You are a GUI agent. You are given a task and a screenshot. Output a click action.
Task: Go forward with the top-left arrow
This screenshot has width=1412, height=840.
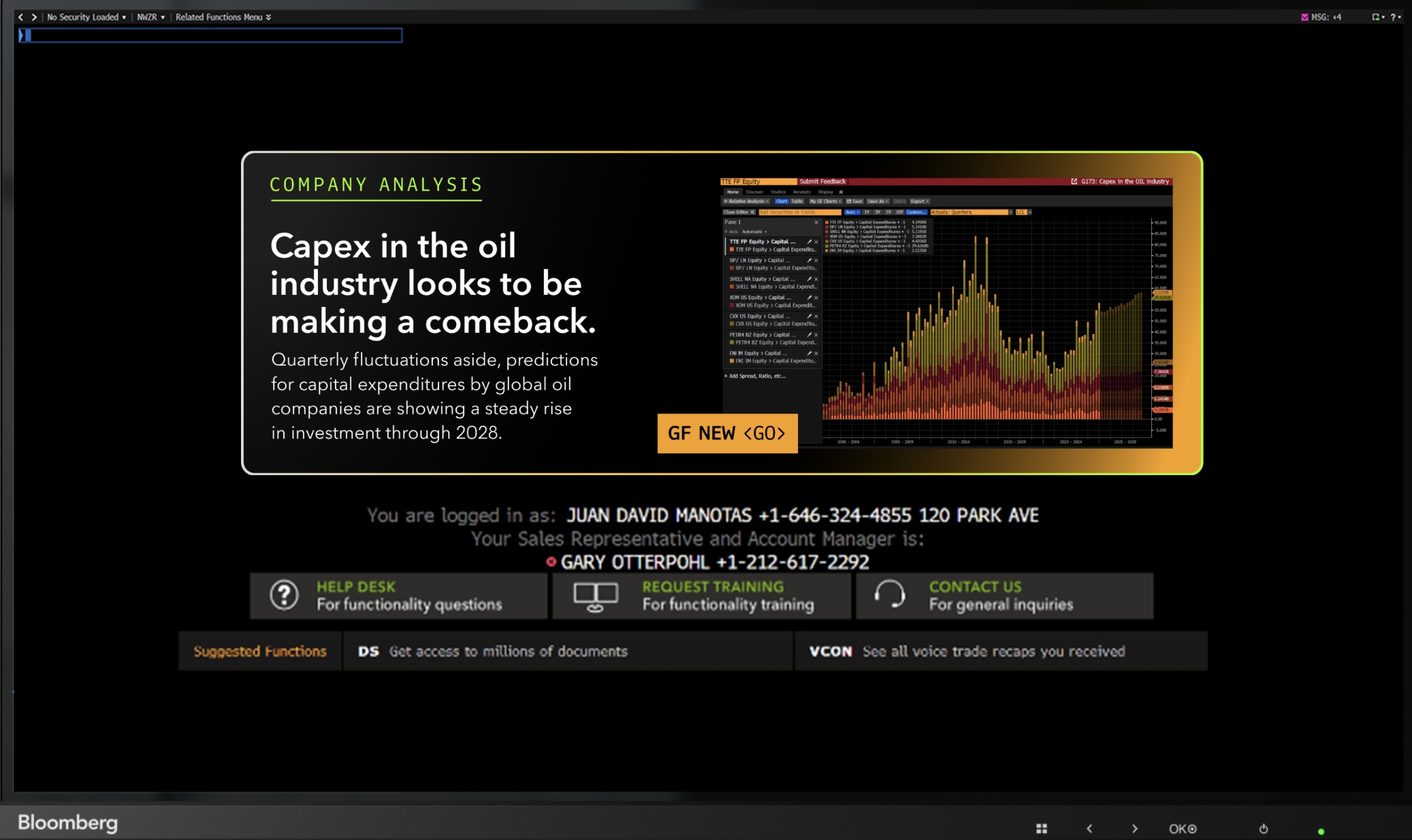tap(34, 17)
